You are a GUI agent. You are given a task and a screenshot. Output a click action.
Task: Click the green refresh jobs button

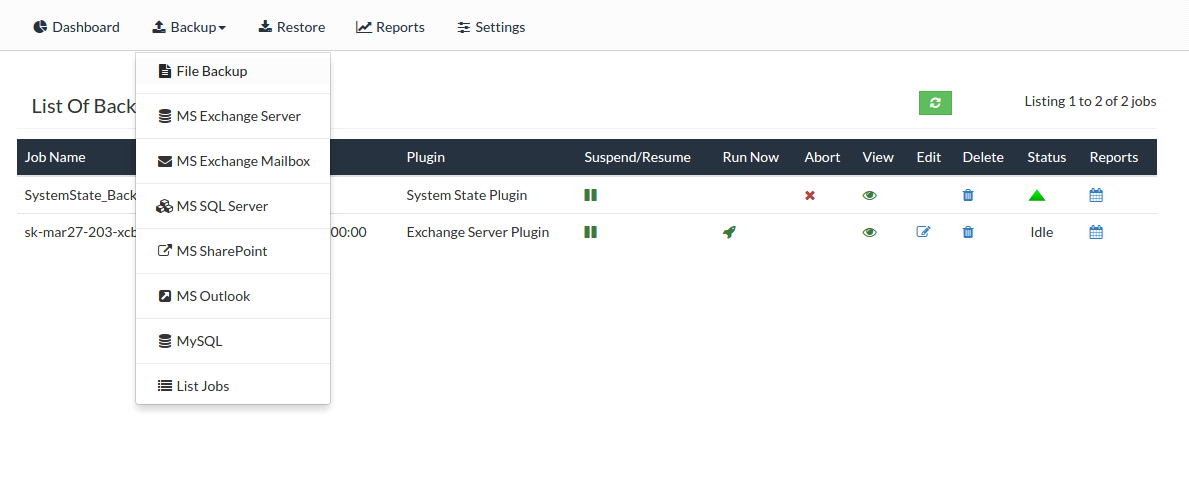tap(935, 103)
